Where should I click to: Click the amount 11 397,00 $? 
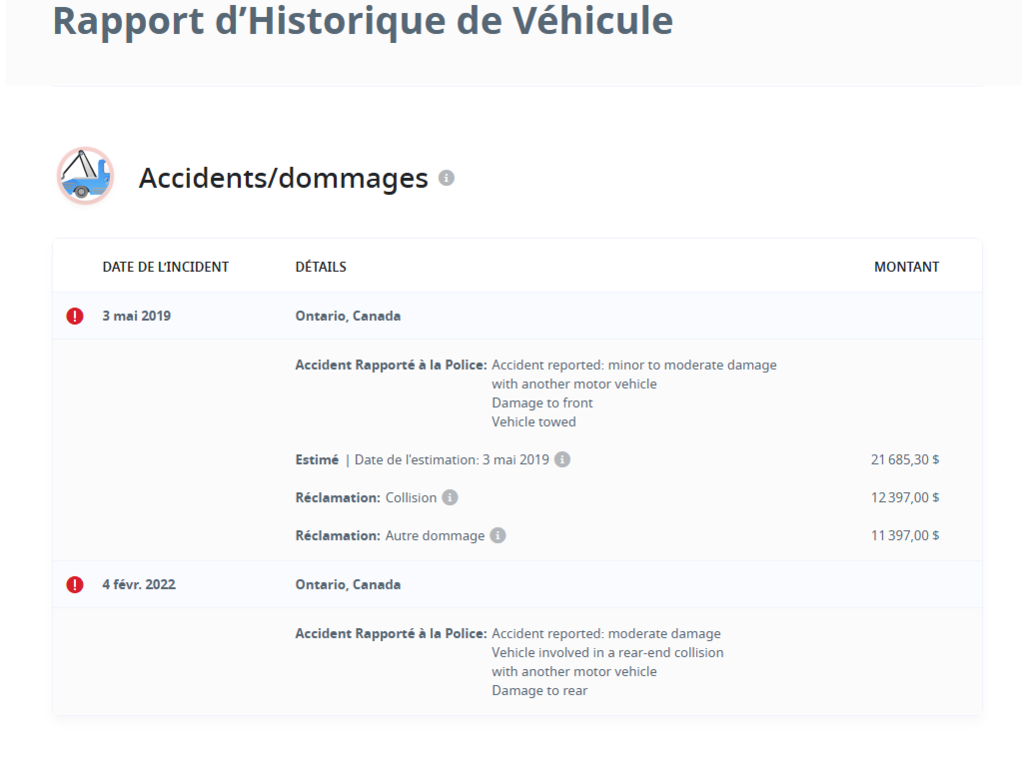point(905,535)
